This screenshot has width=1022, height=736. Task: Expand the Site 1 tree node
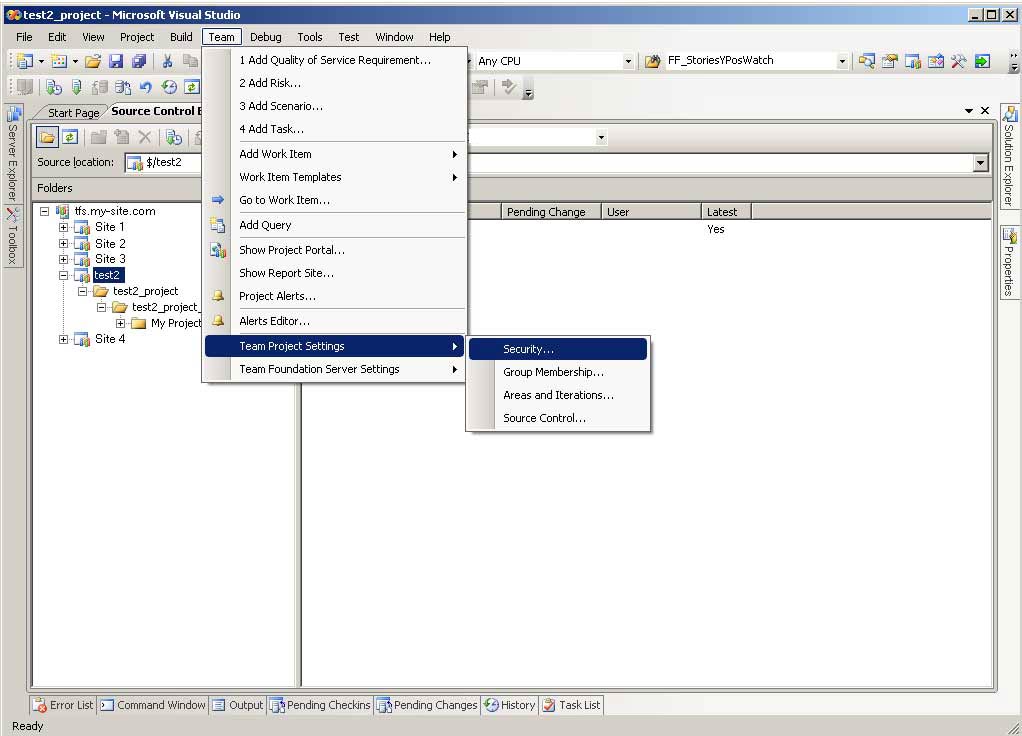tap(63, 228)
